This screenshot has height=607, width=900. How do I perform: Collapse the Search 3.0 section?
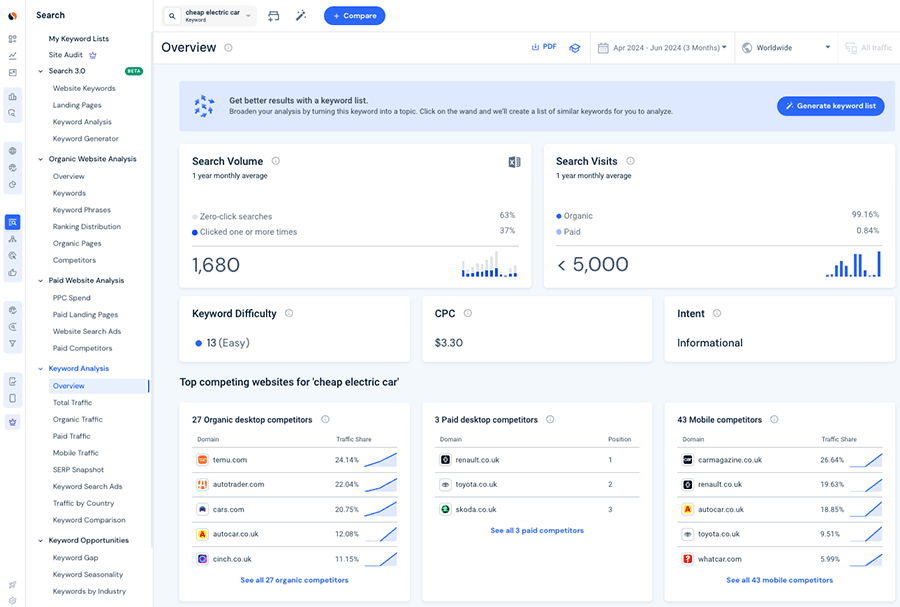40,71
